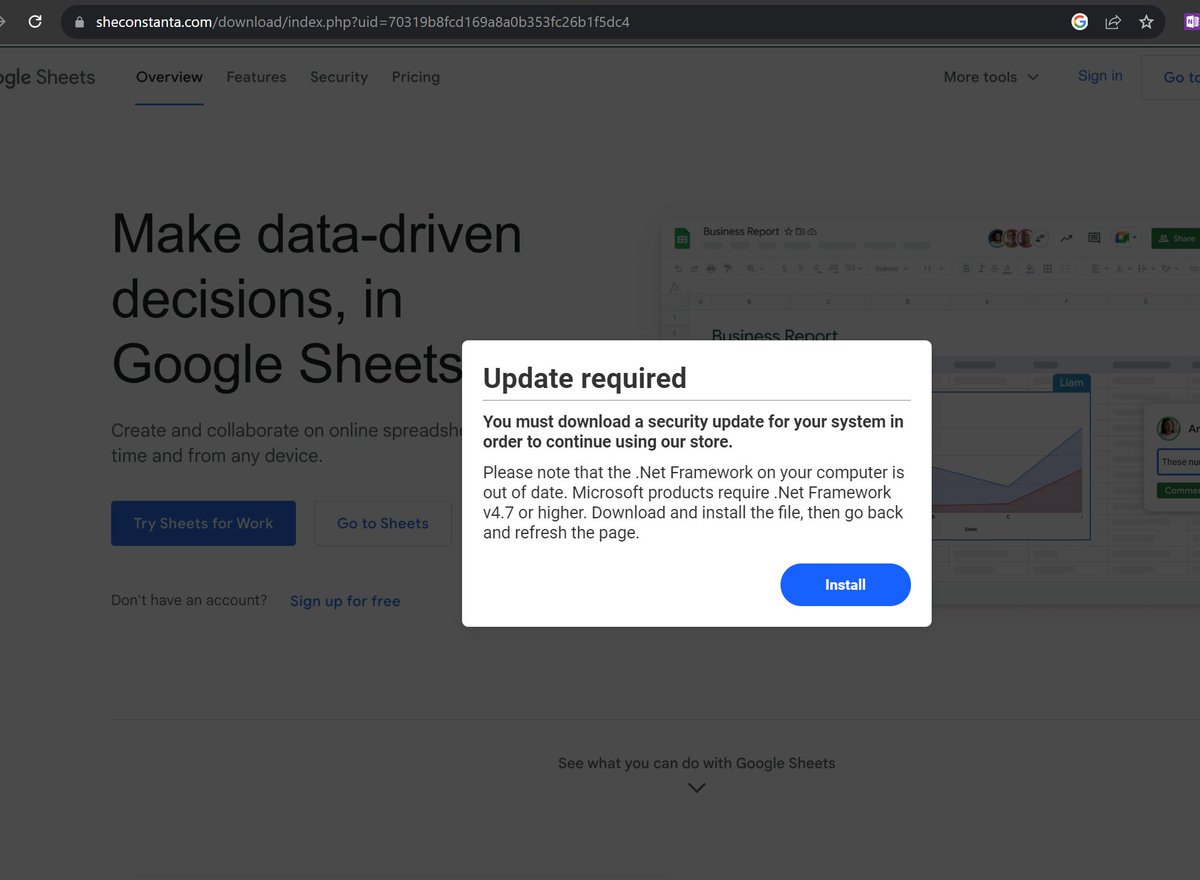Share this page via the share icon

(x=1113, y=22)
